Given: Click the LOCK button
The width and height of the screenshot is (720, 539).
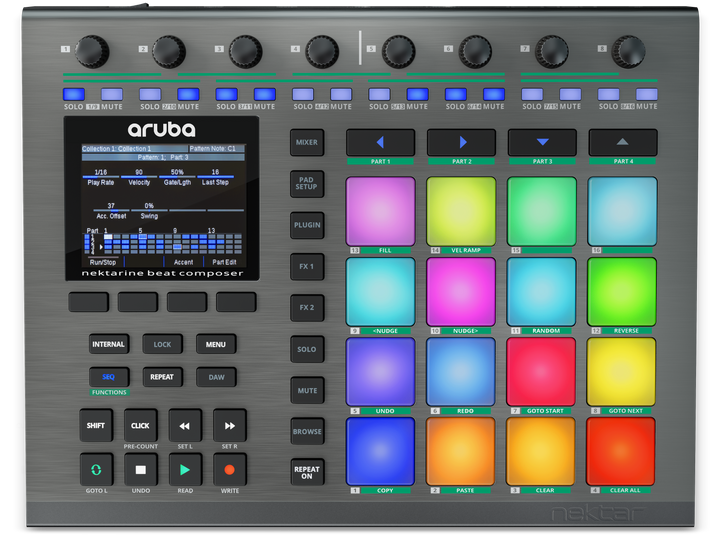Looking at the screenshot, I should tap(162, 344).
